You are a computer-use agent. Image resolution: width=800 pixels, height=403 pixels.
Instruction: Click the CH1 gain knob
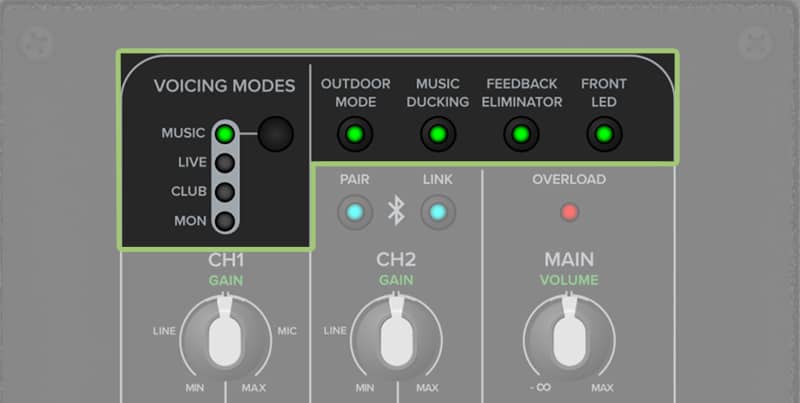click(x=225, y=339)
